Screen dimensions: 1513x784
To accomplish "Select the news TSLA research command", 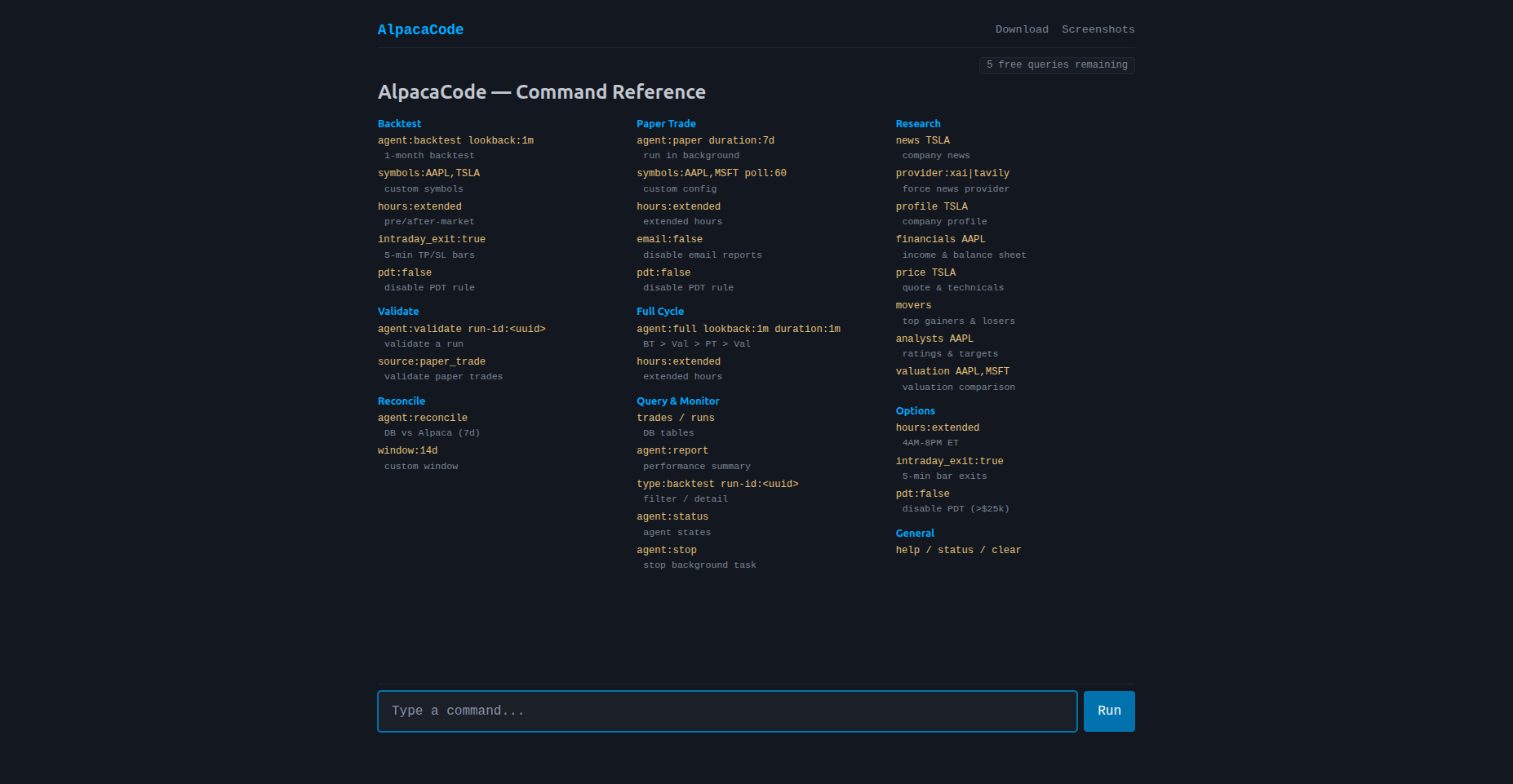I will click(x=923, y=140).
